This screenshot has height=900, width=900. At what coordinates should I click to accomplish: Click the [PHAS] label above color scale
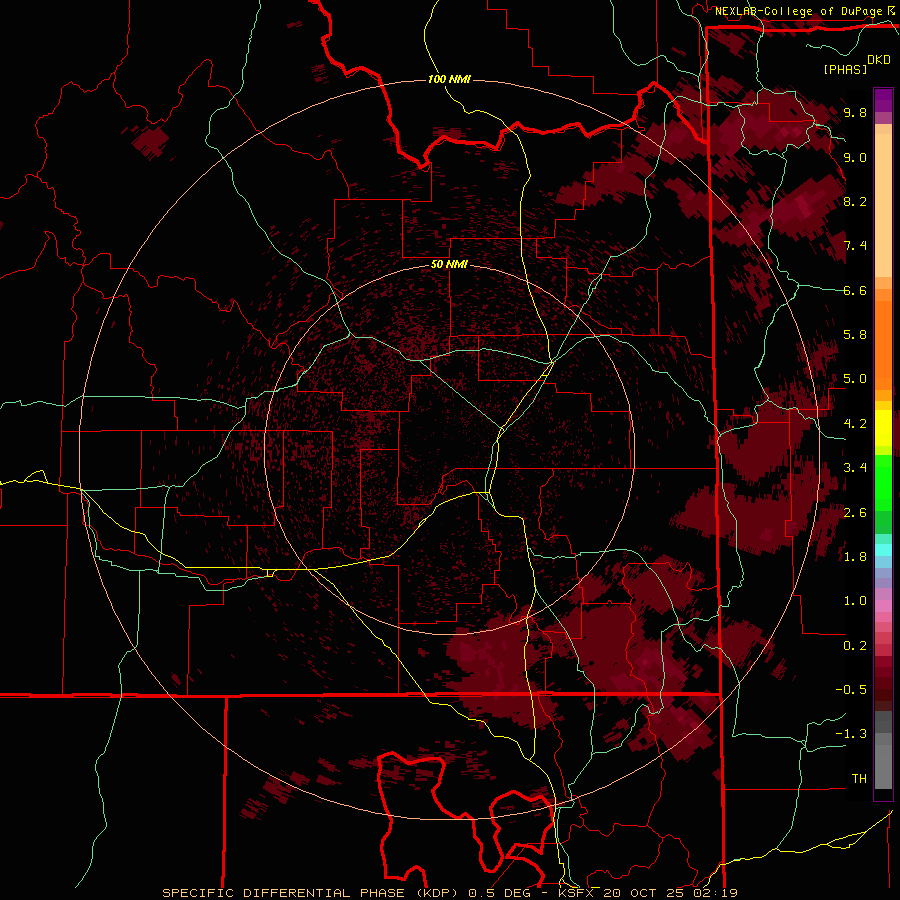pyautogui.click(x=845, y=69)
